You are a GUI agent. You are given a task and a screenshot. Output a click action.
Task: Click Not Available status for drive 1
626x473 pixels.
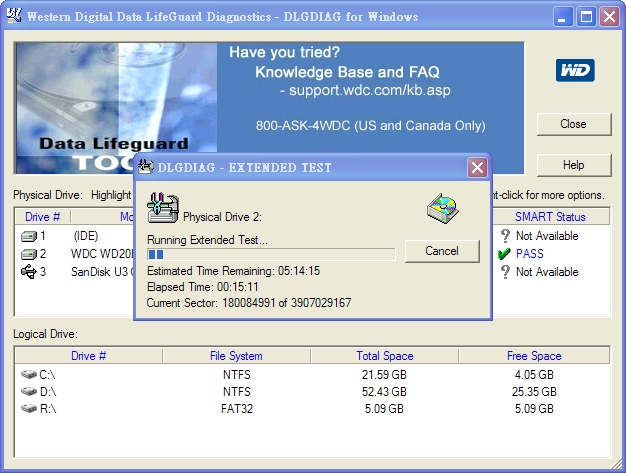(547, 236)
